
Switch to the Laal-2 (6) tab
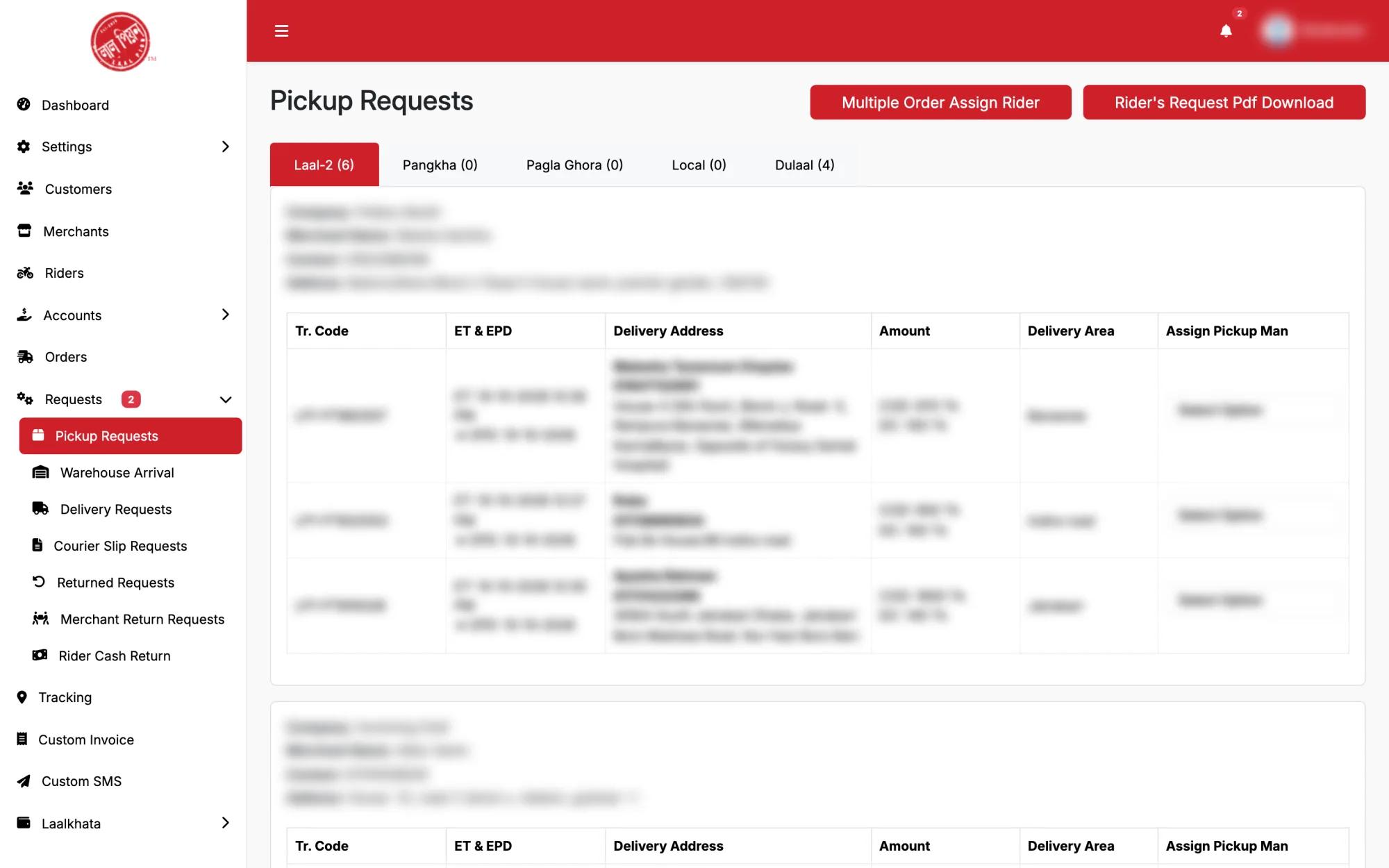324,165
